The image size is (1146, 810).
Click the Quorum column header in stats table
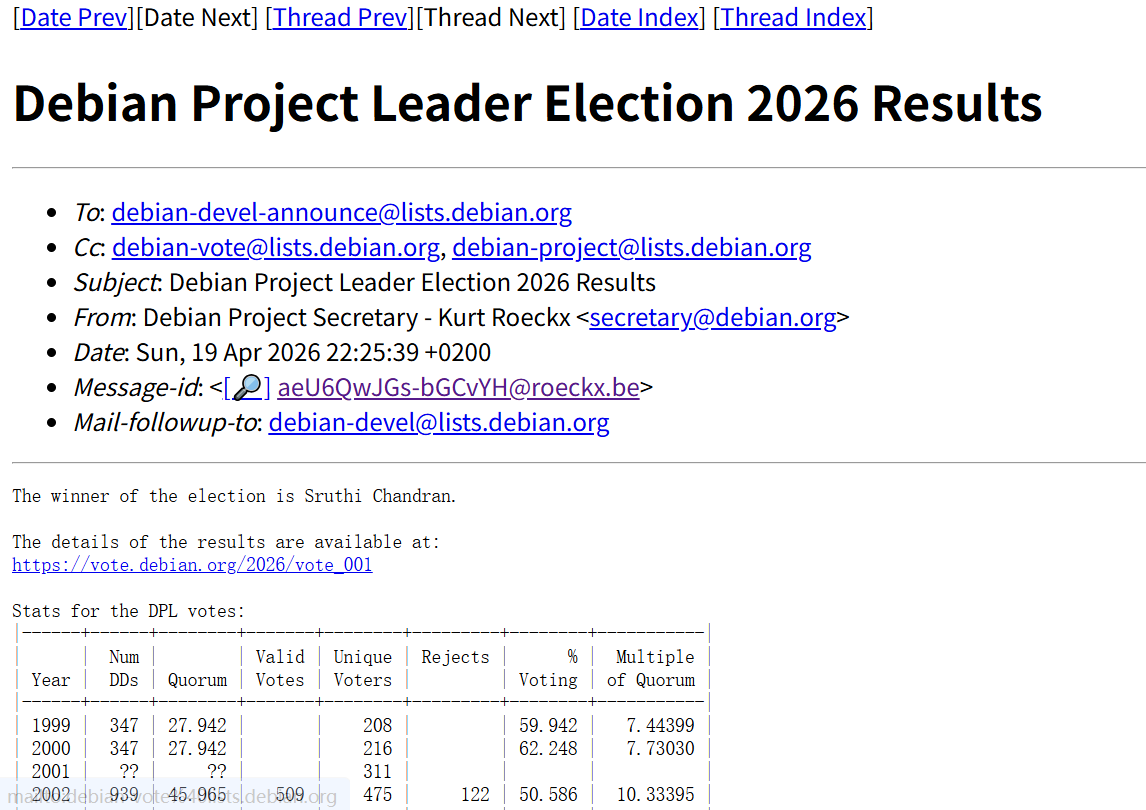197,680
